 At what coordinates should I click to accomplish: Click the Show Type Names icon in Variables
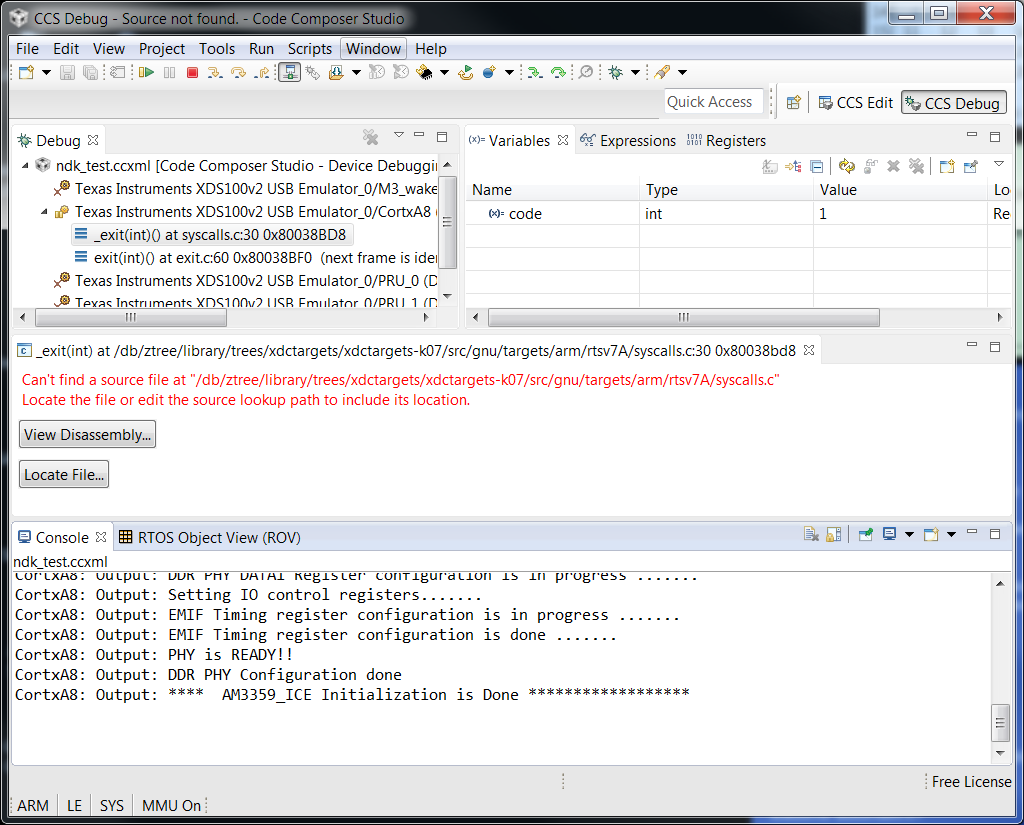(770, 167)
